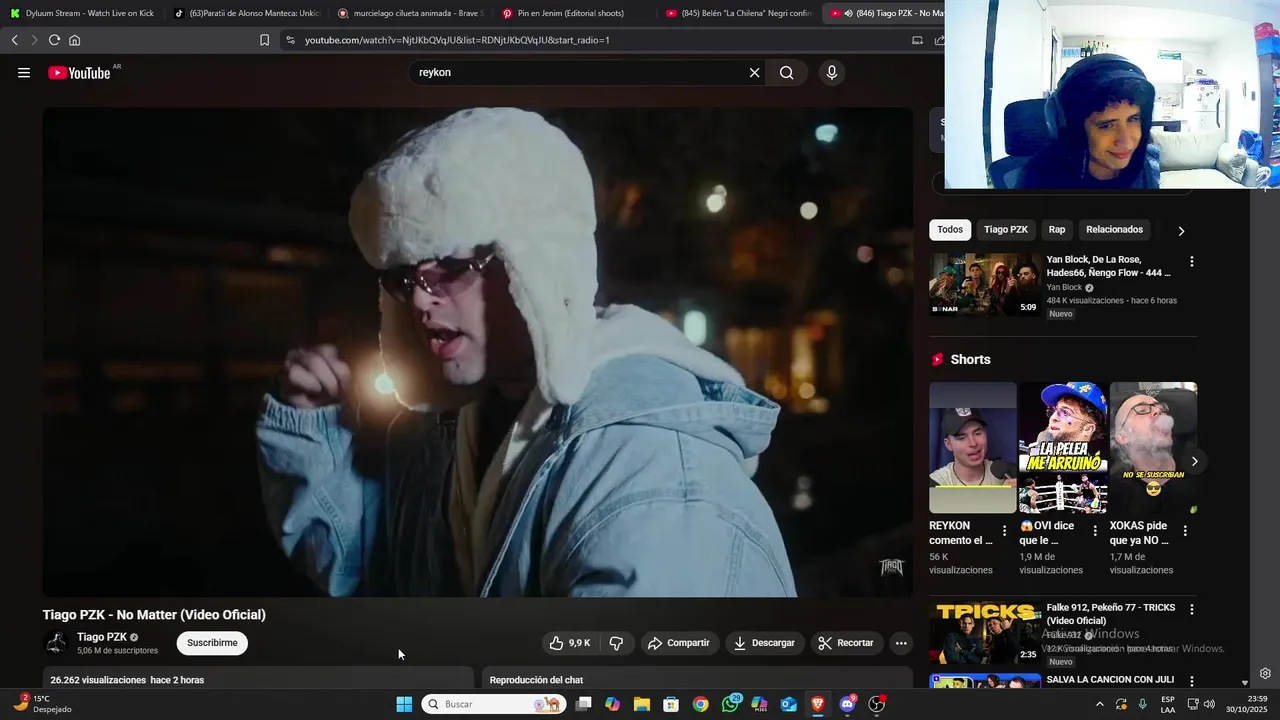The width and height of the screenshot is (1280, 720).
Task: Open SALVA LA CANCION CON JULI title
Action: coord(1110,680)
